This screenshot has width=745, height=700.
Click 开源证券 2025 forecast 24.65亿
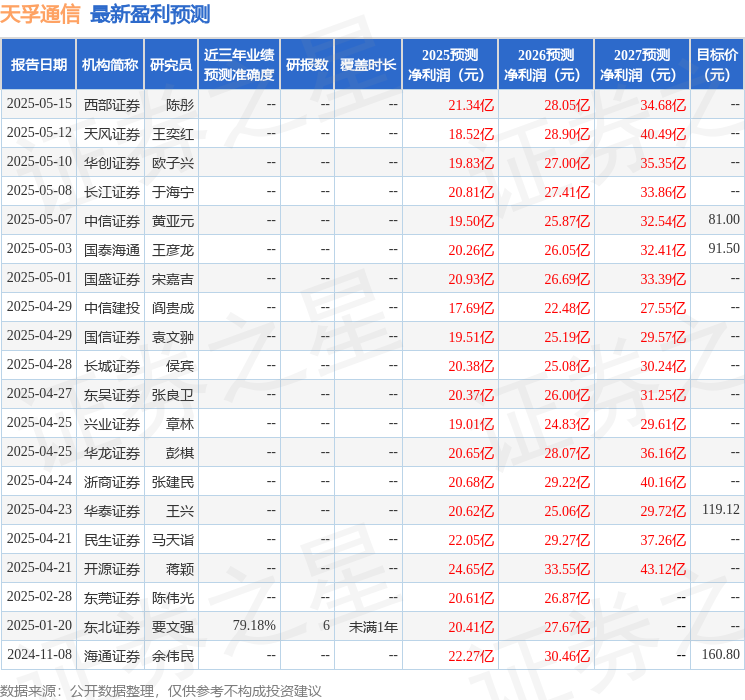[x=471, y=568]
